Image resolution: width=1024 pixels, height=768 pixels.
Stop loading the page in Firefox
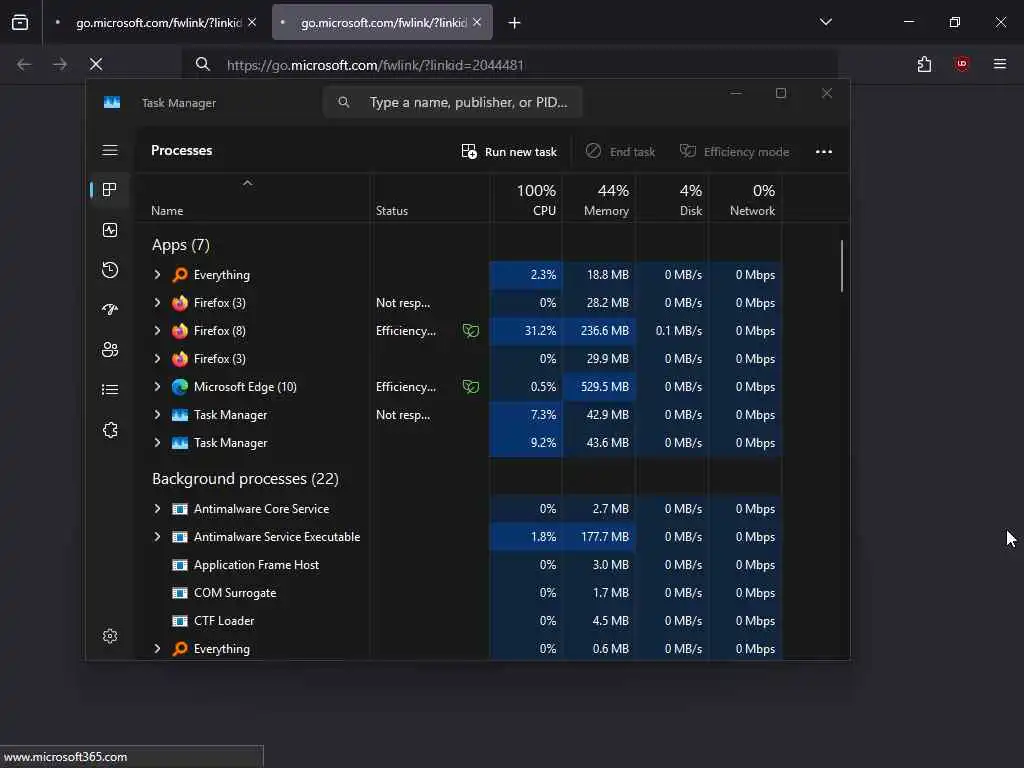[x=96, y=64]
